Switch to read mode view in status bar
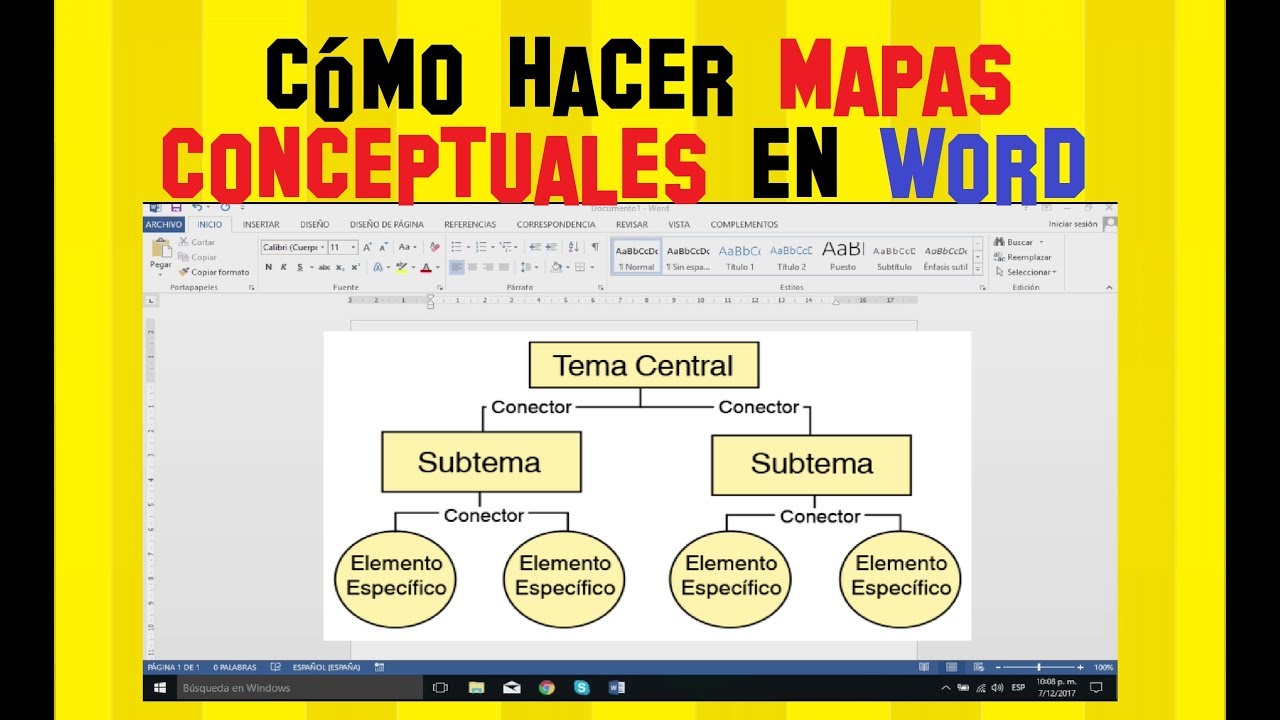 (924, 666)
